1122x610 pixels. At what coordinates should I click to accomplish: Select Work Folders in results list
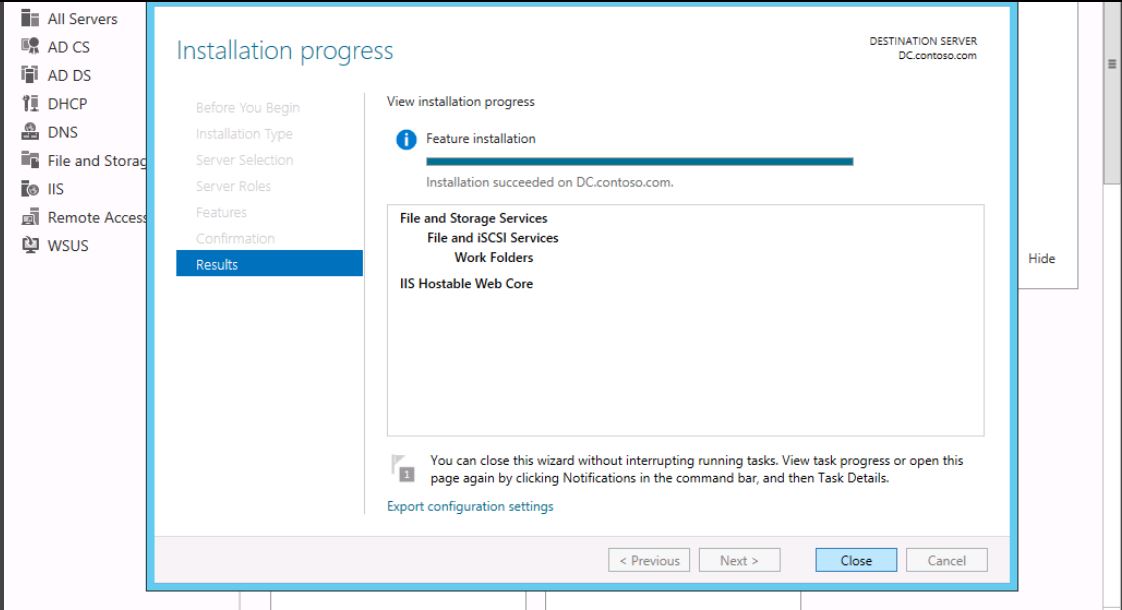click(x=494, y=257)
